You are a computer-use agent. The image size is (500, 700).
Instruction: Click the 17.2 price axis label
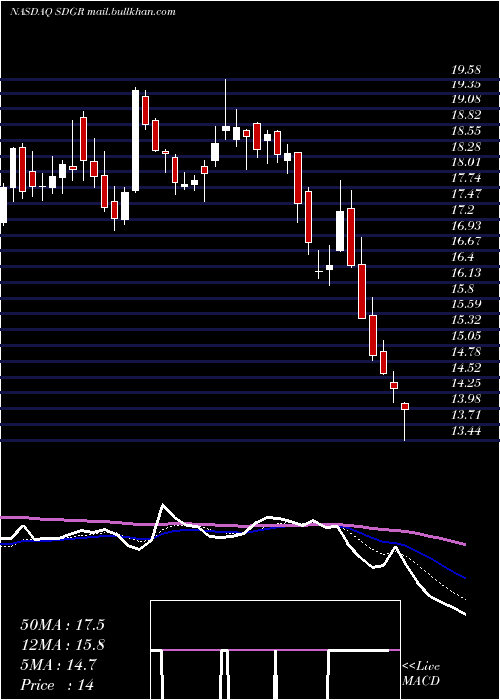(462, 210)
